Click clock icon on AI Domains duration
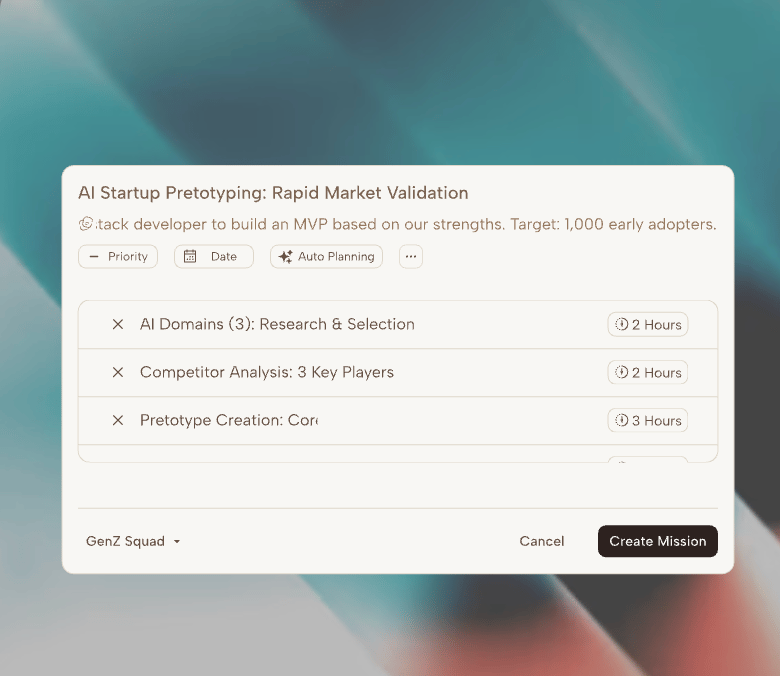 tap(621, 324)
